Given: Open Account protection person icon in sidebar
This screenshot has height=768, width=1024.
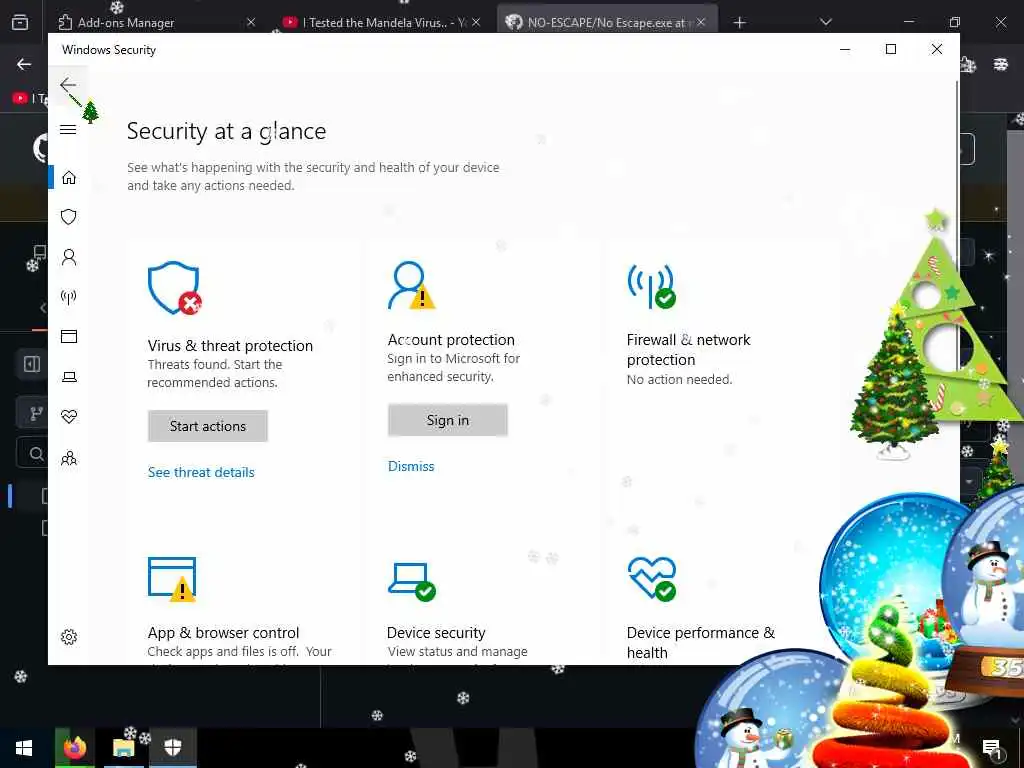Looking at the screenshot, I should click(69, 257).
